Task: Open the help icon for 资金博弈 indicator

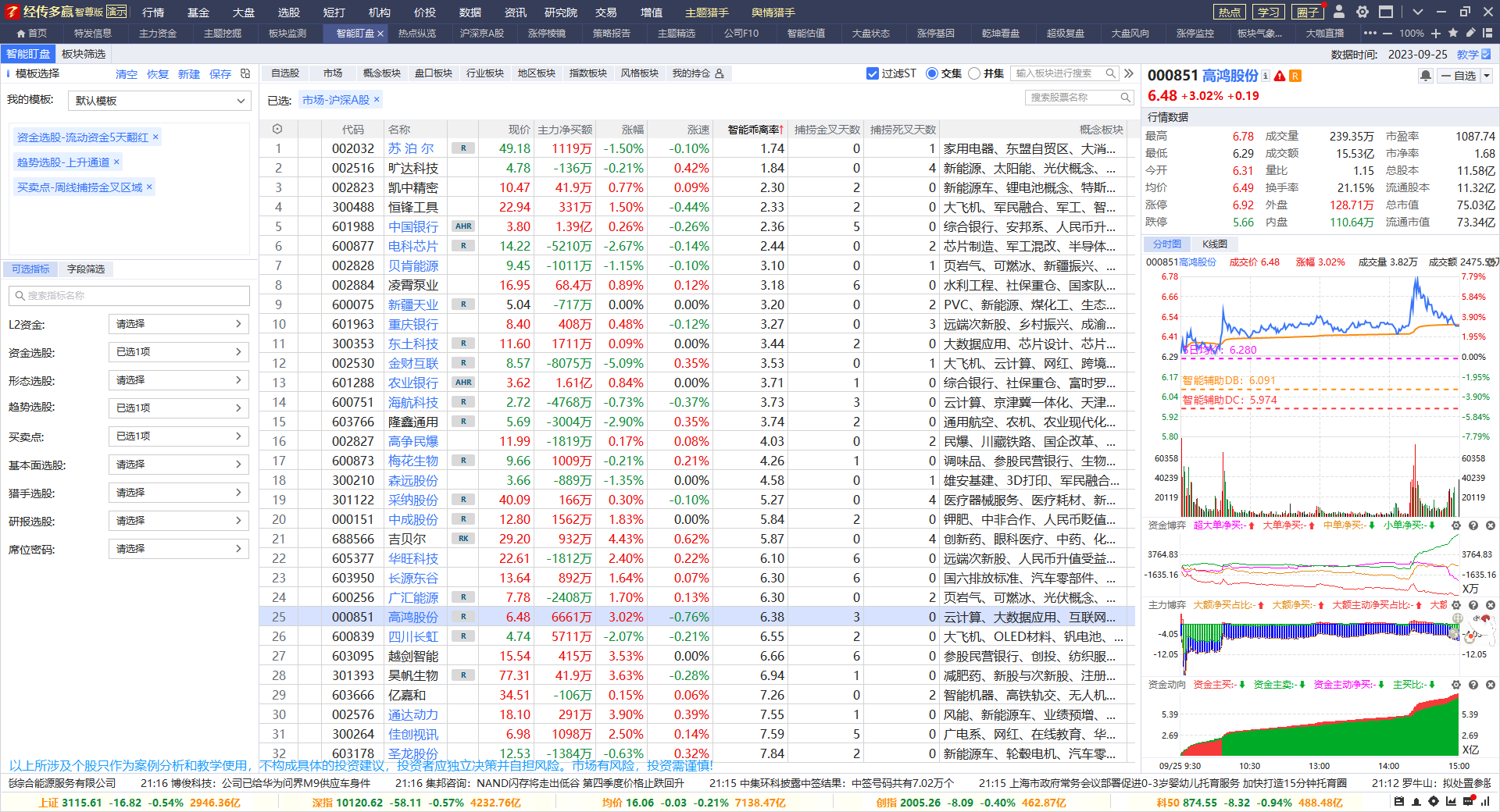Action: (1473, 525)
